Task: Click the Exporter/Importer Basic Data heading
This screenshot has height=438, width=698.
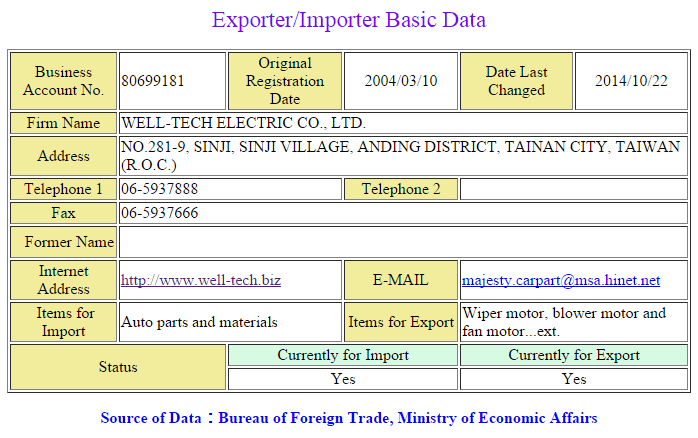Action: (349, 20)
